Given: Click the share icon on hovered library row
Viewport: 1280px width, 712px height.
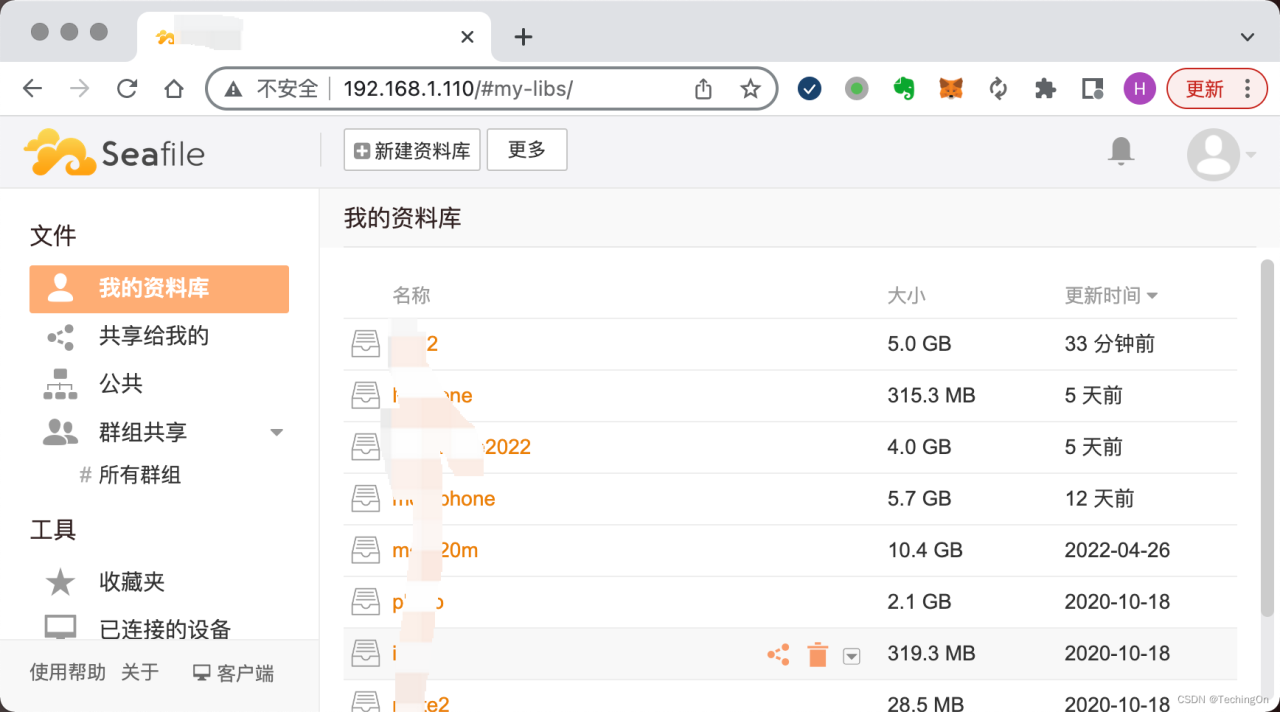Looking at the screenshot, I should [778, 655].
